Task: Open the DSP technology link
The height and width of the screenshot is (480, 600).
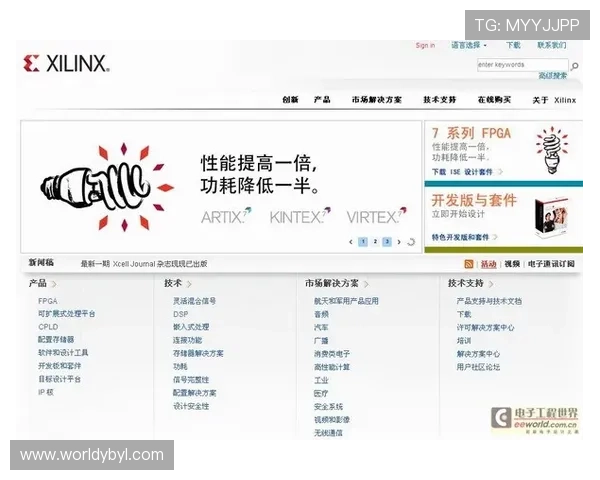Action: click(x=181, y=314)
